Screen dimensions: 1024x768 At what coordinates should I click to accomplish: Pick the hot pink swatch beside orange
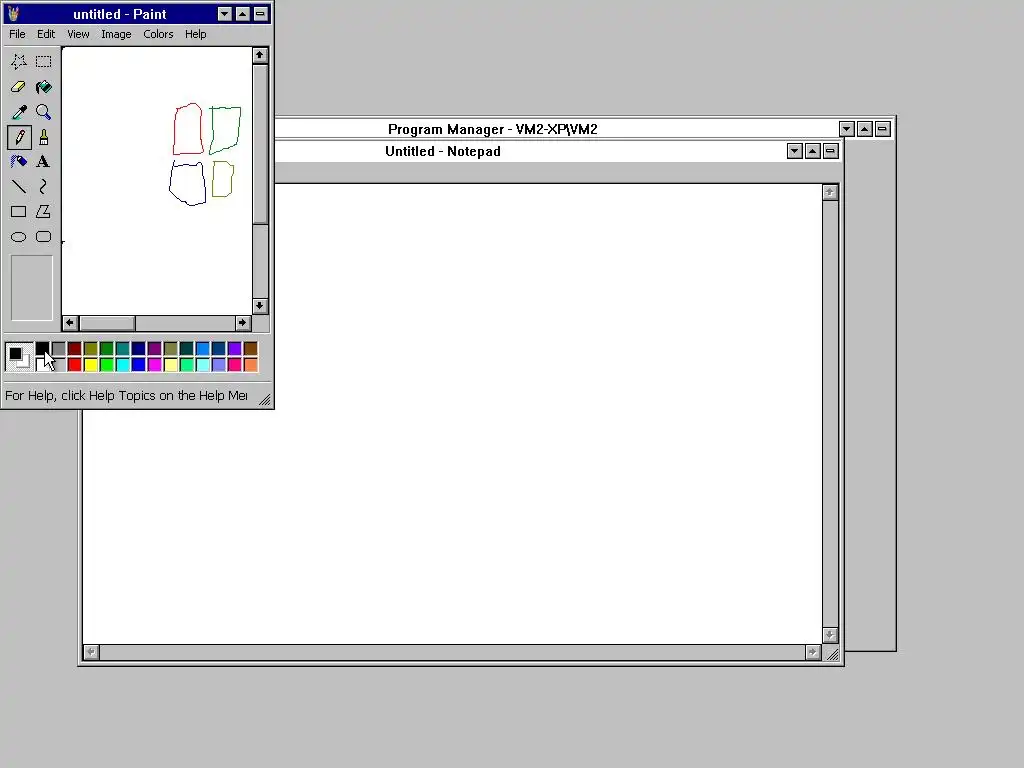click(x=234, y=364)
